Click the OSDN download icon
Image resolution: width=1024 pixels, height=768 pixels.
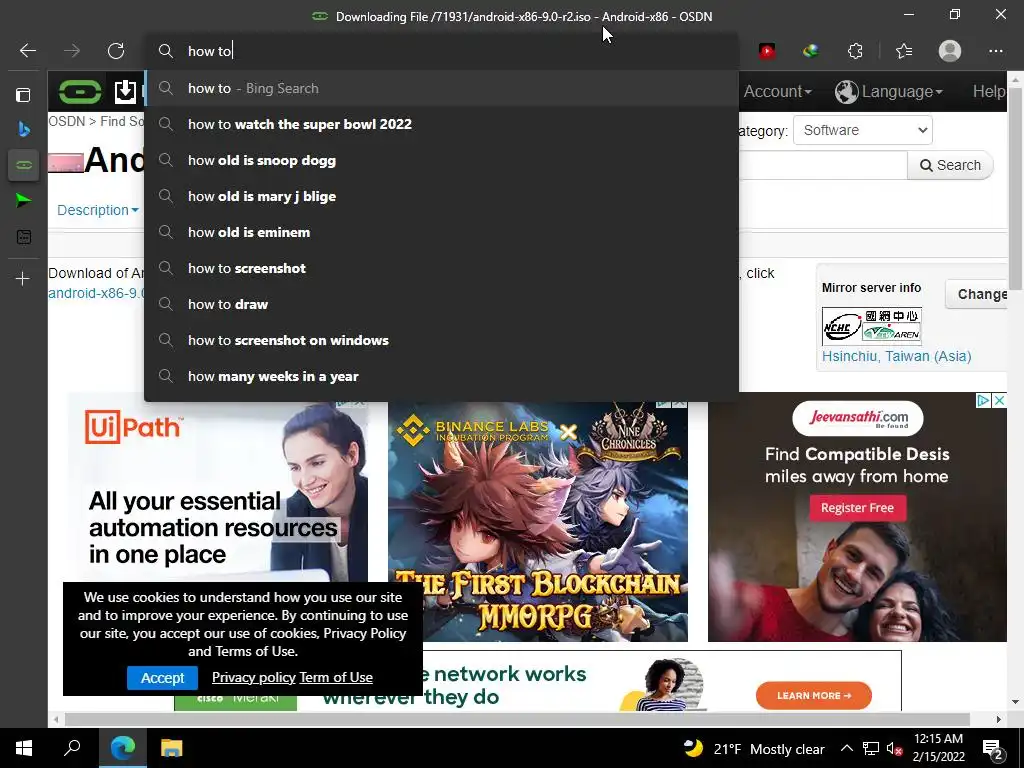point(125,91)
